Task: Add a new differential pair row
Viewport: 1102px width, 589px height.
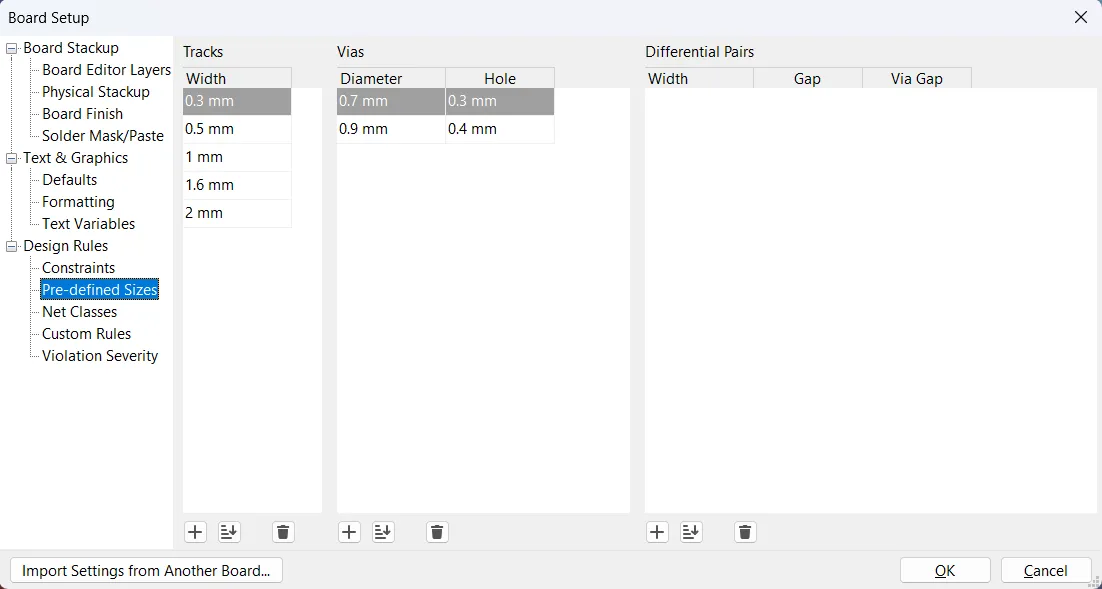Action: click(x=657, y=532)
